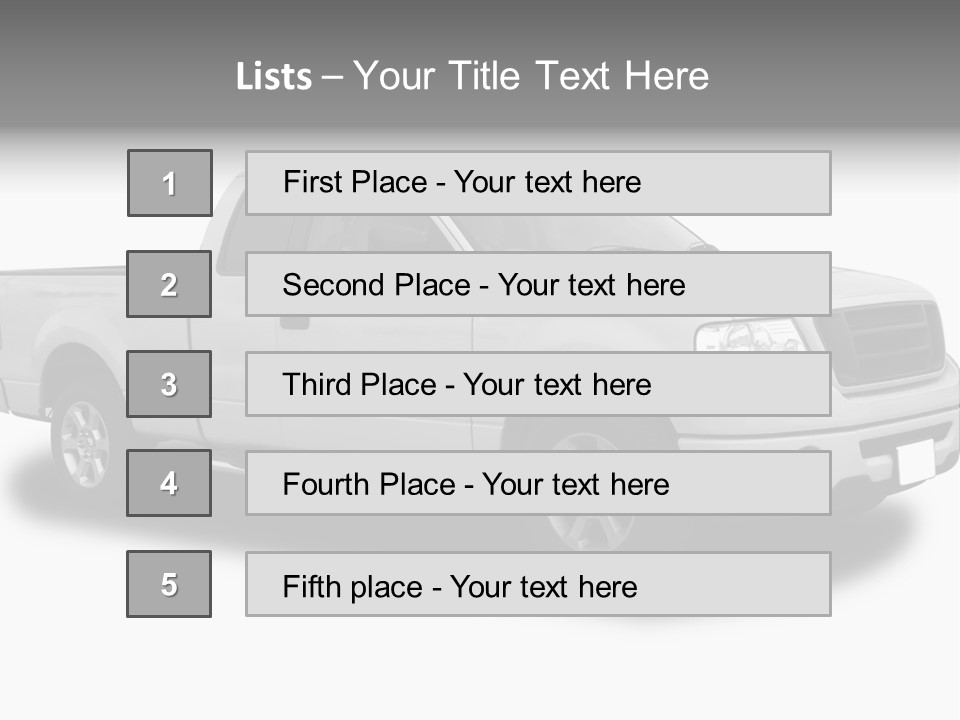This screenshot has height=720, width=960.
Task: Click into the "Third Place" text box
Action: [x=538, y=384]
